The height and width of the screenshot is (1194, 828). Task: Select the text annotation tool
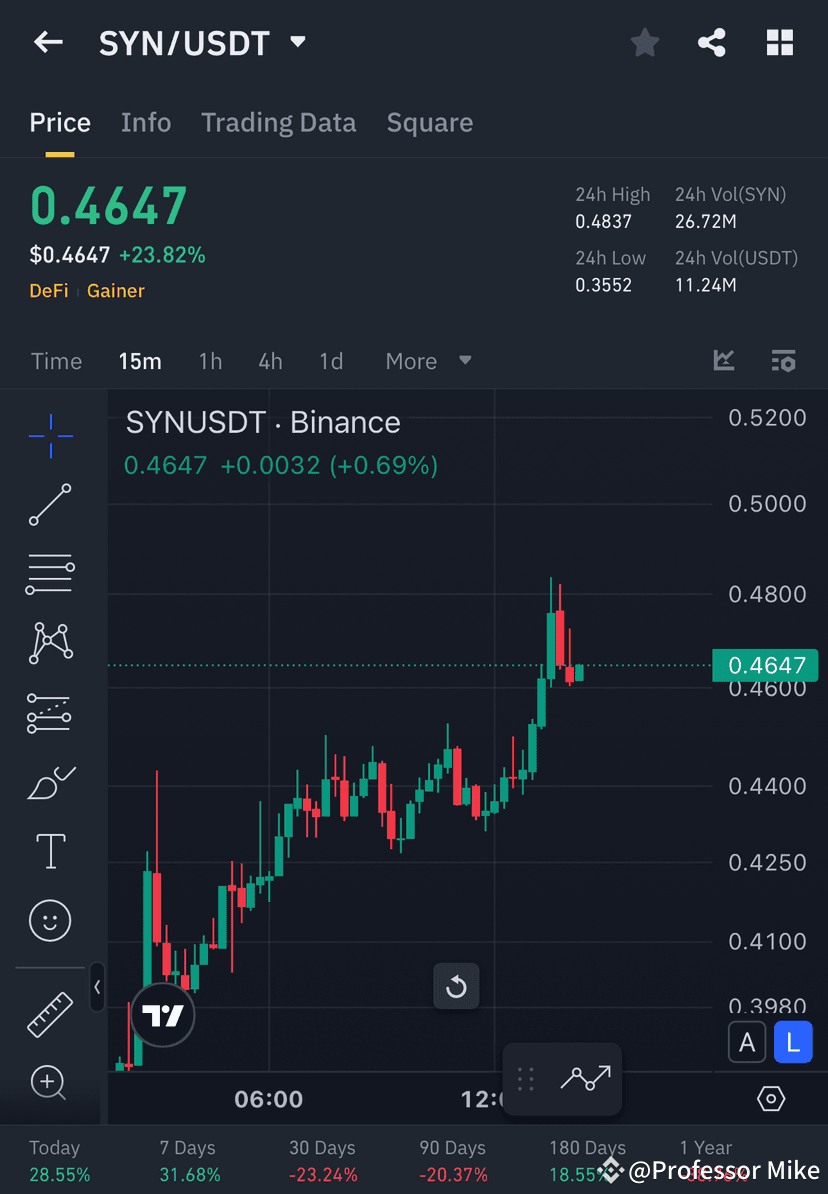click(x=50, y=851)
